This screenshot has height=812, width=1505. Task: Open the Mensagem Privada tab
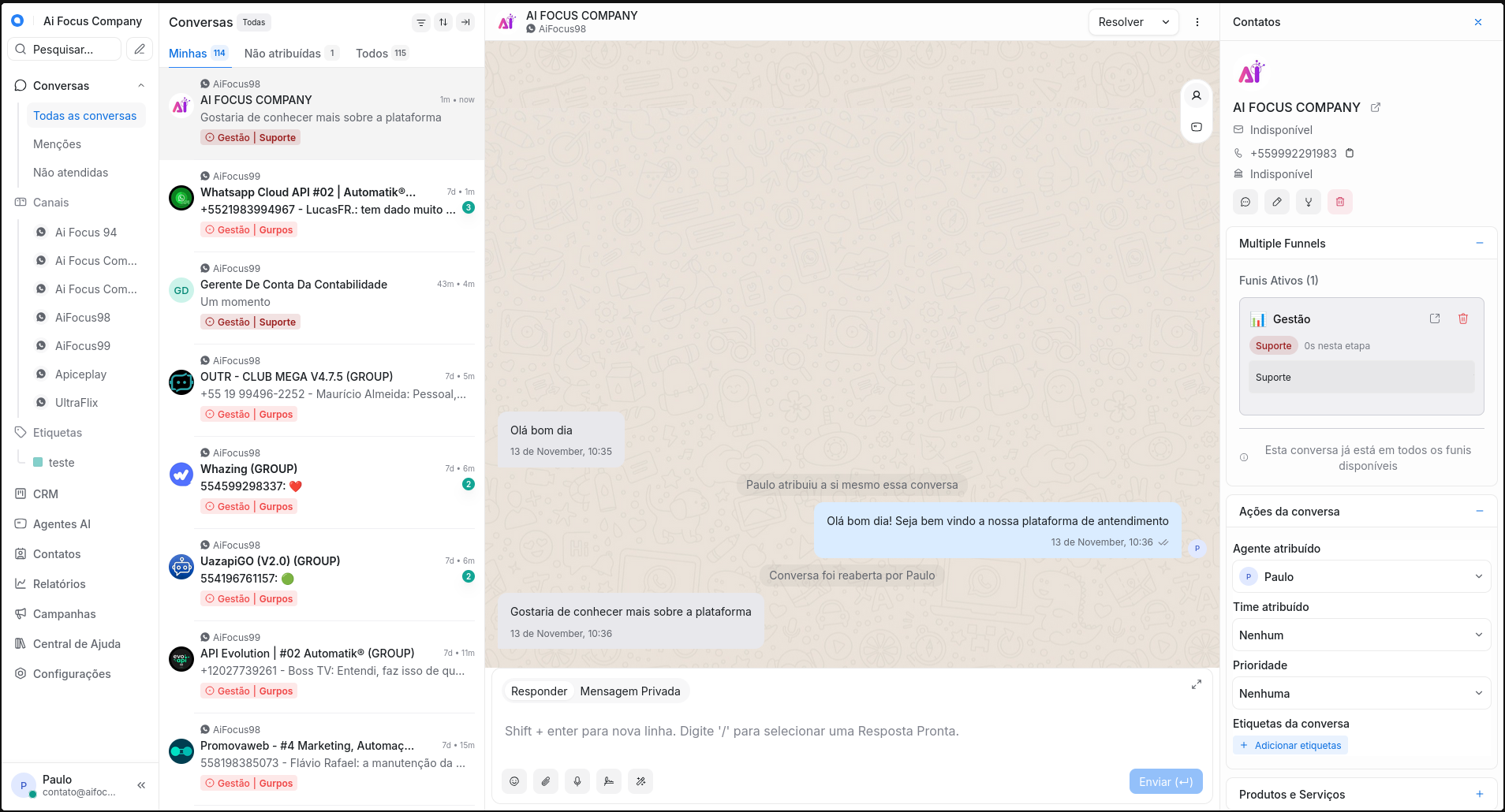[x=630, y=691]
